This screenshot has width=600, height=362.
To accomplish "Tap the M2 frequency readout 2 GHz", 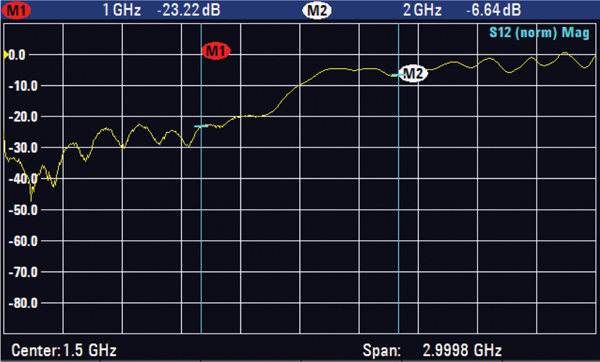I will [422, 10].
